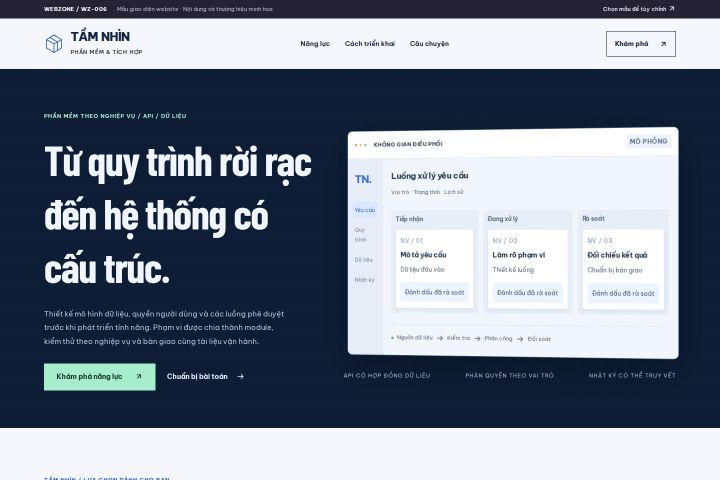This screenshot has width=720, height=480.
Task: Click the arrow between Nguồn dữ liệu and Kiểm tra
Action: click(440, 338)
